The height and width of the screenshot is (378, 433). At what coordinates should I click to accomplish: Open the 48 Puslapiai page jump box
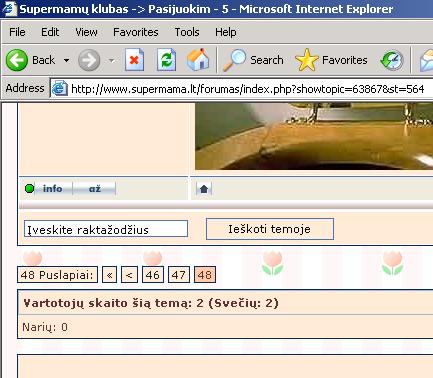57,275
